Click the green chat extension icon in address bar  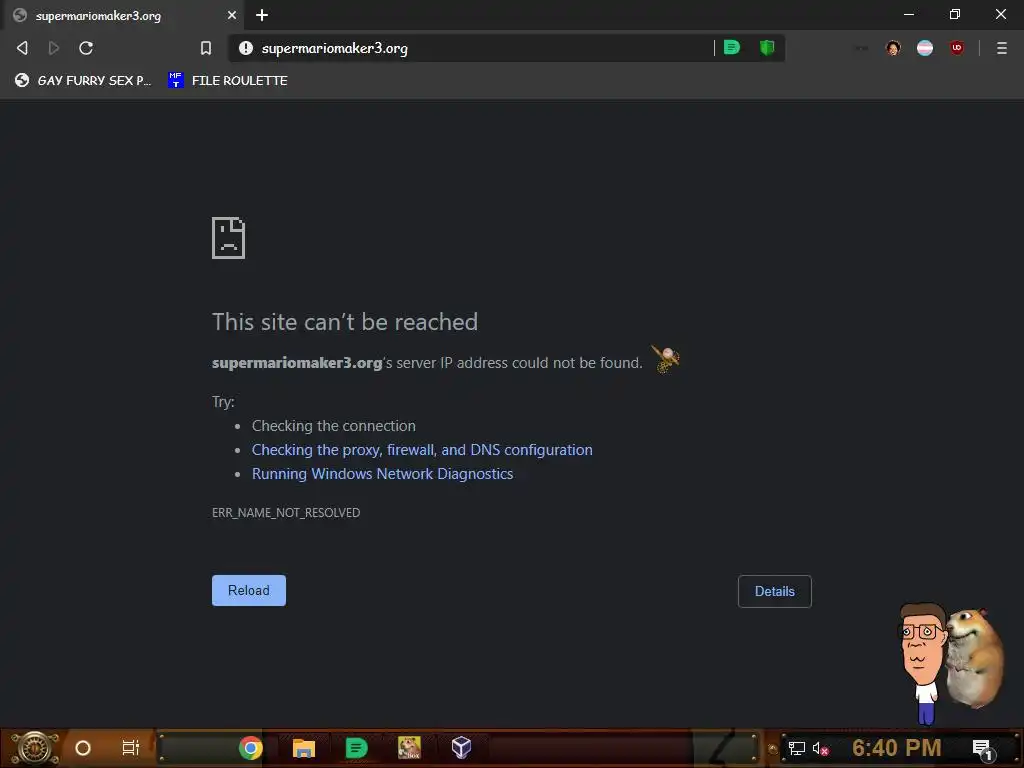[x=732, y=47]
